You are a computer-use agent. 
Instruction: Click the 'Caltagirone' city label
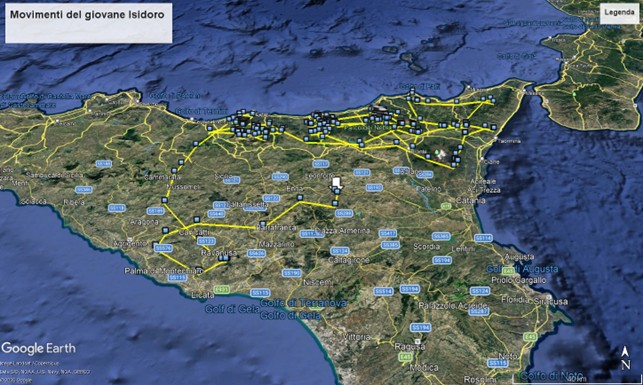click(x=349, y=260)
